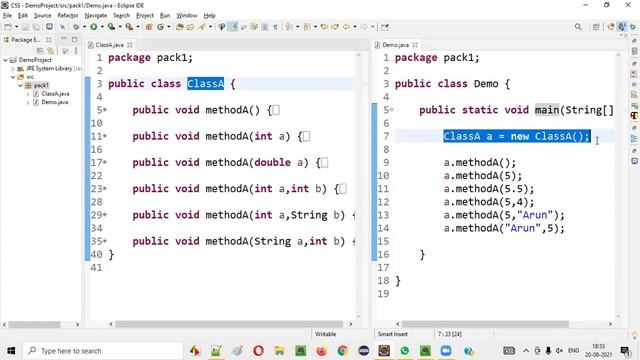The height and width of the screenshot is (360, 640).
Task: Close the Demo.java editor tab
Action: point(415,45)
